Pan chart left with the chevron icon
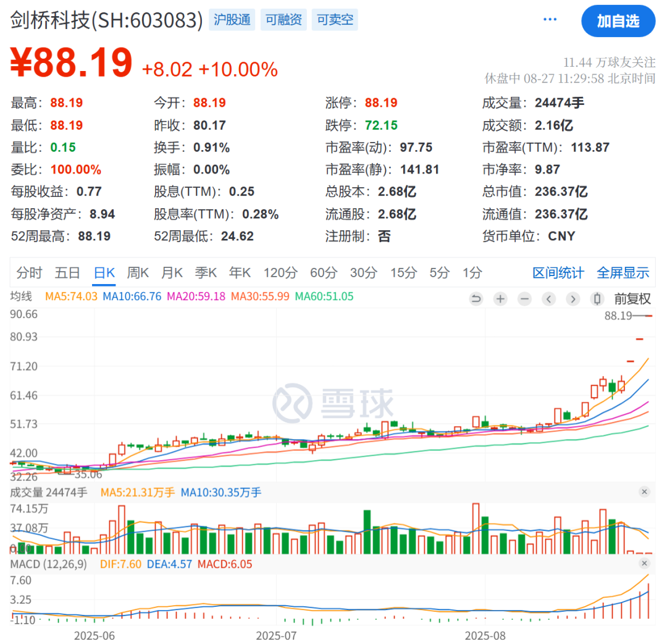Viewport: 667px width, 644px height. point(549,299)
